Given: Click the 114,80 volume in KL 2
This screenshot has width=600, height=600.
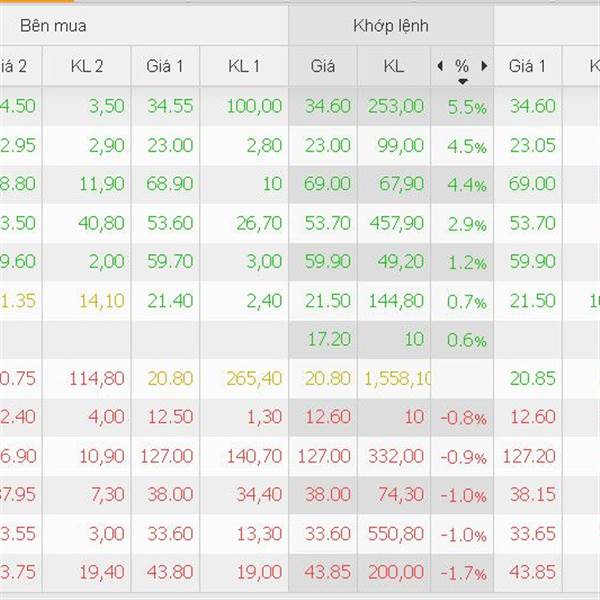Looking at the screenshot, I should pyautogui.click(x=96, y=378).
